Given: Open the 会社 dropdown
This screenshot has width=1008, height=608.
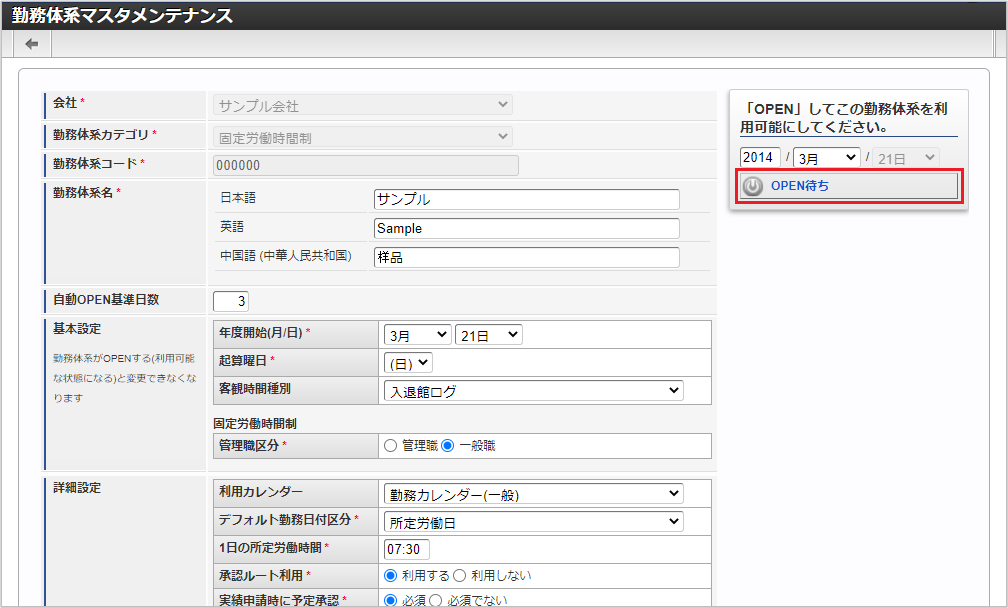Looking at the screenshot, I should point(363,105).
